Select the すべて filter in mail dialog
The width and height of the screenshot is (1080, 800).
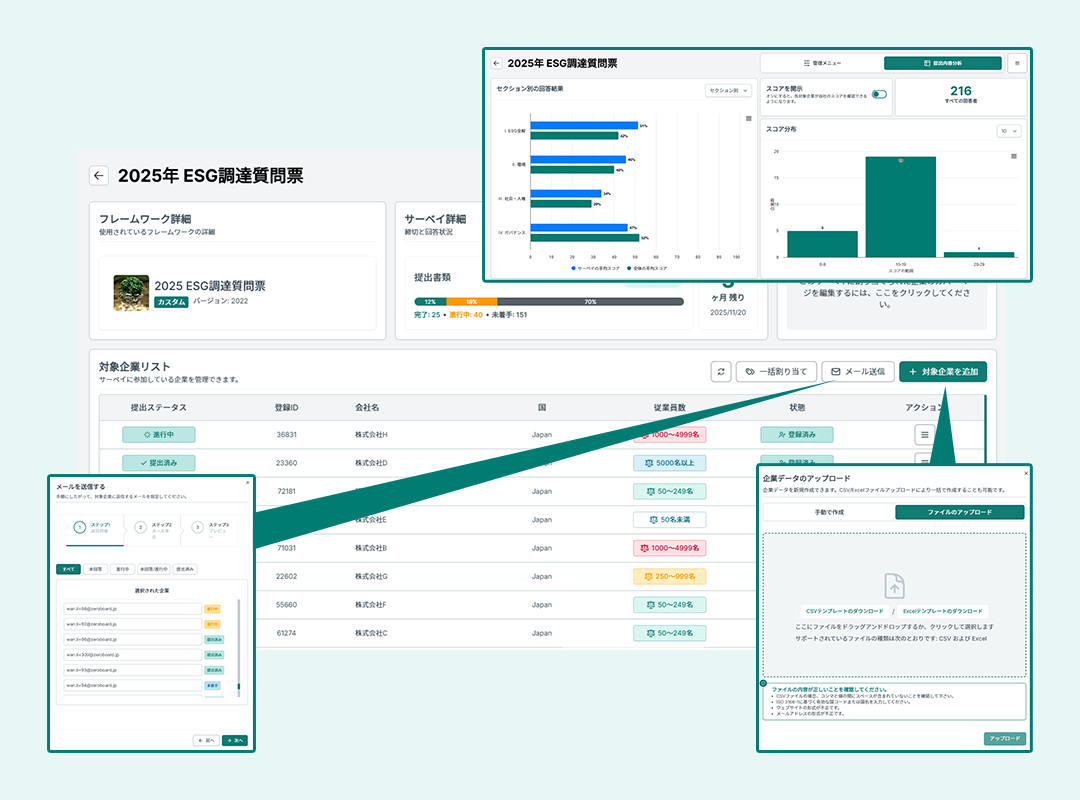[68, 569]
